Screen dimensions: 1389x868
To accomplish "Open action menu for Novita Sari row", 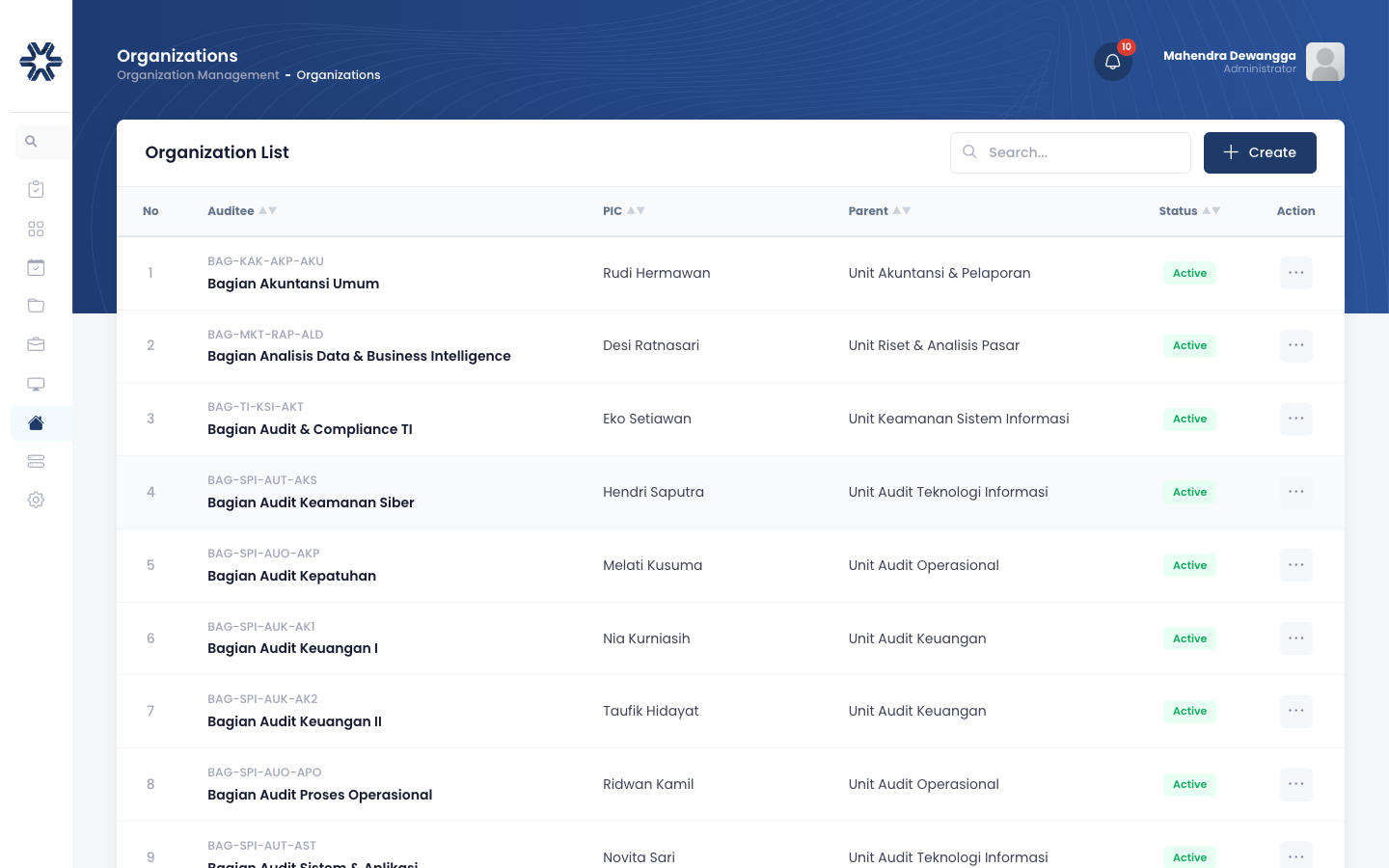I will 1296,855.
